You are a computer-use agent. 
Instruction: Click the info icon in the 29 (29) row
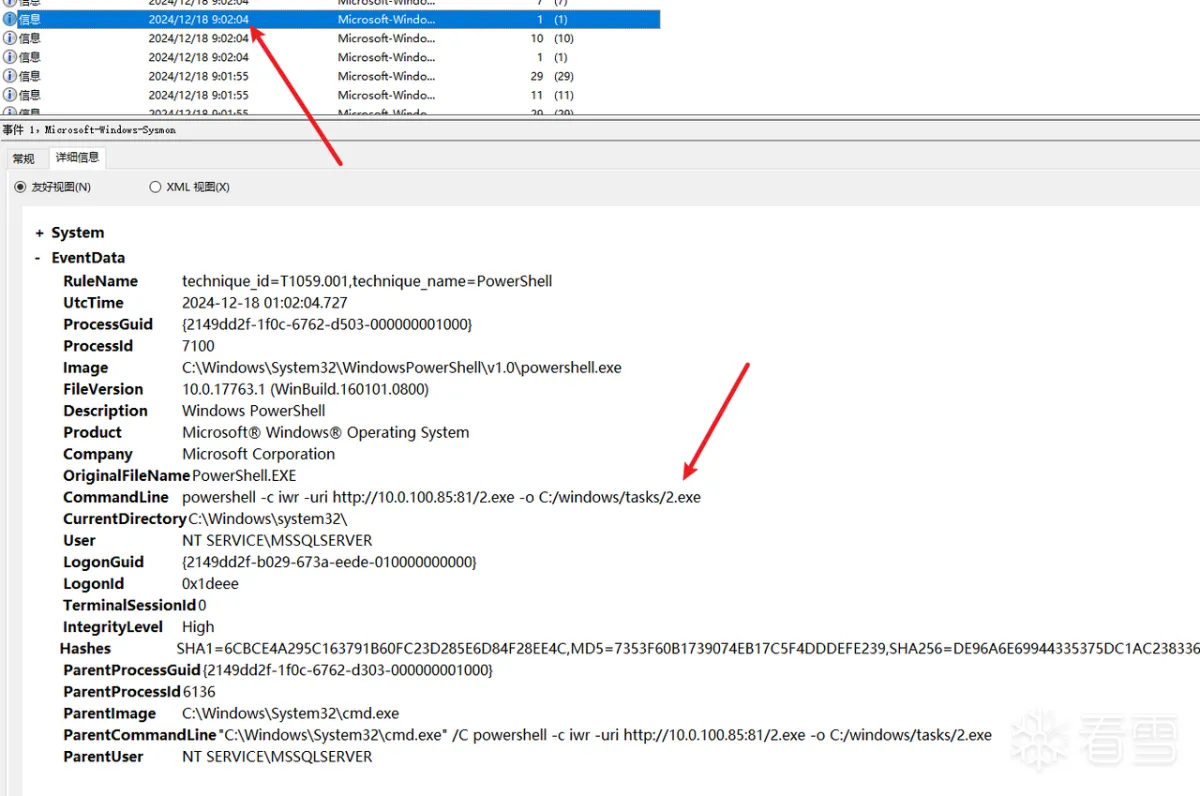(10, 76)
